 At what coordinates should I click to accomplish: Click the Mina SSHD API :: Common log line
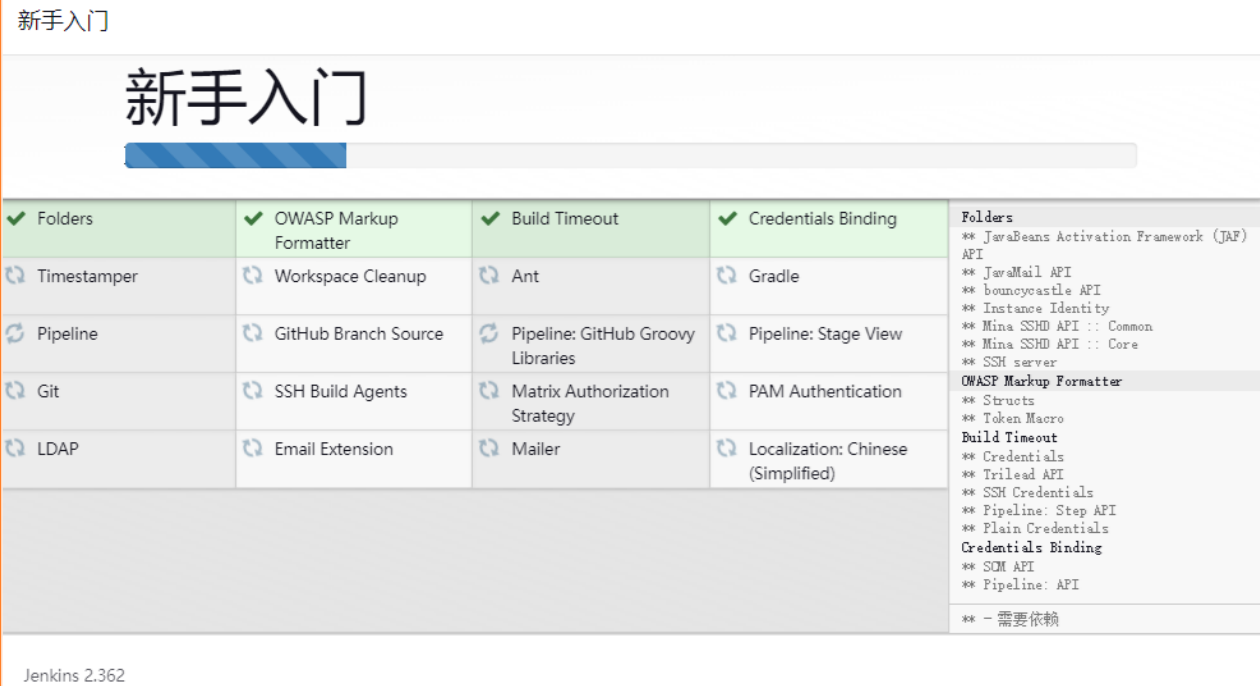[1057, 326]
